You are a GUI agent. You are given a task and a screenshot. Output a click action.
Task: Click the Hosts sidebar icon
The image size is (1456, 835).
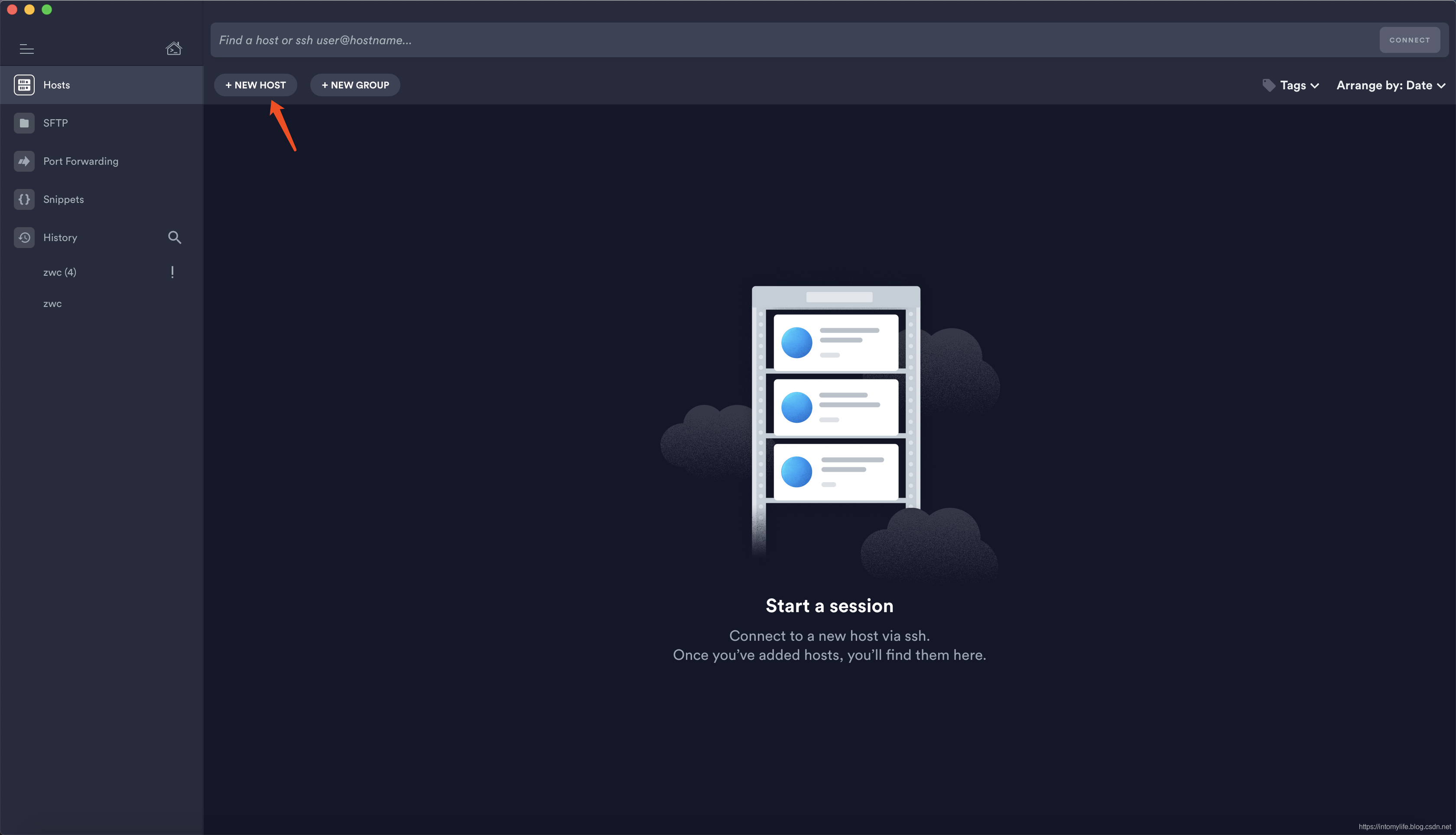point(24,85)
